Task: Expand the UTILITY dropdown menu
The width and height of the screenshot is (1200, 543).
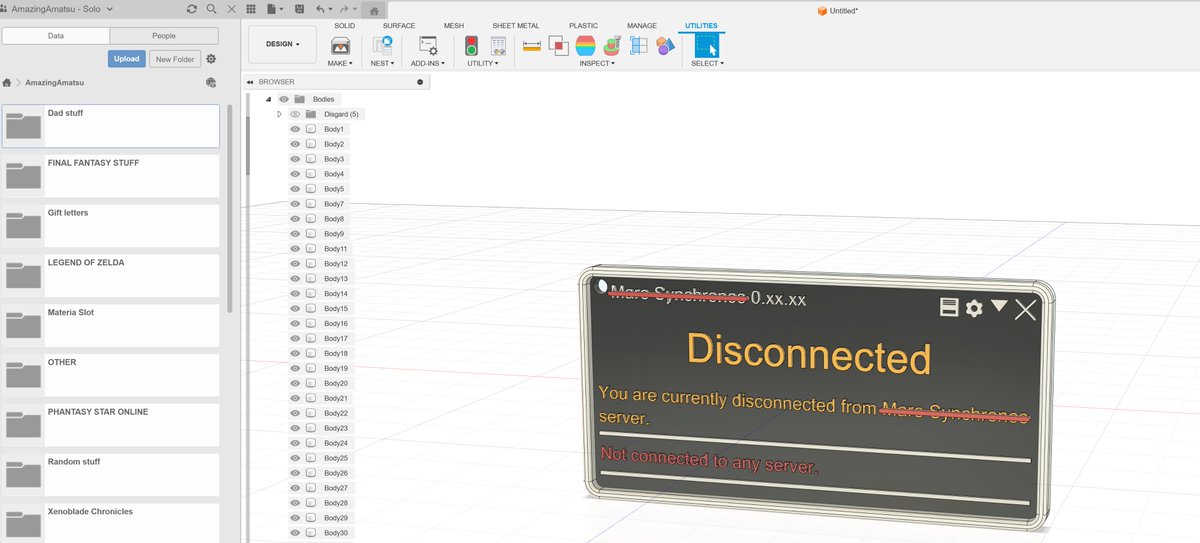Action: click(484, 63)
